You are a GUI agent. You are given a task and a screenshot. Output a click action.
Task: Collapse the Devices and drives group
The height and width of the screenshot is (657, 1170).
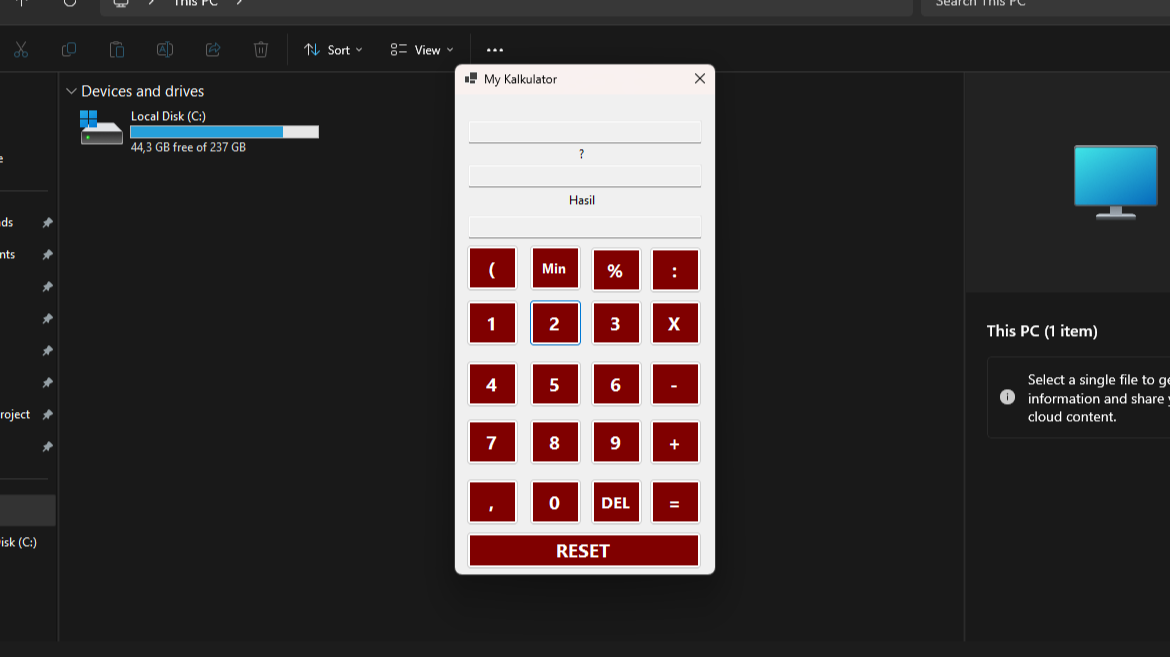pyautogui.click(x=71, y=91)
